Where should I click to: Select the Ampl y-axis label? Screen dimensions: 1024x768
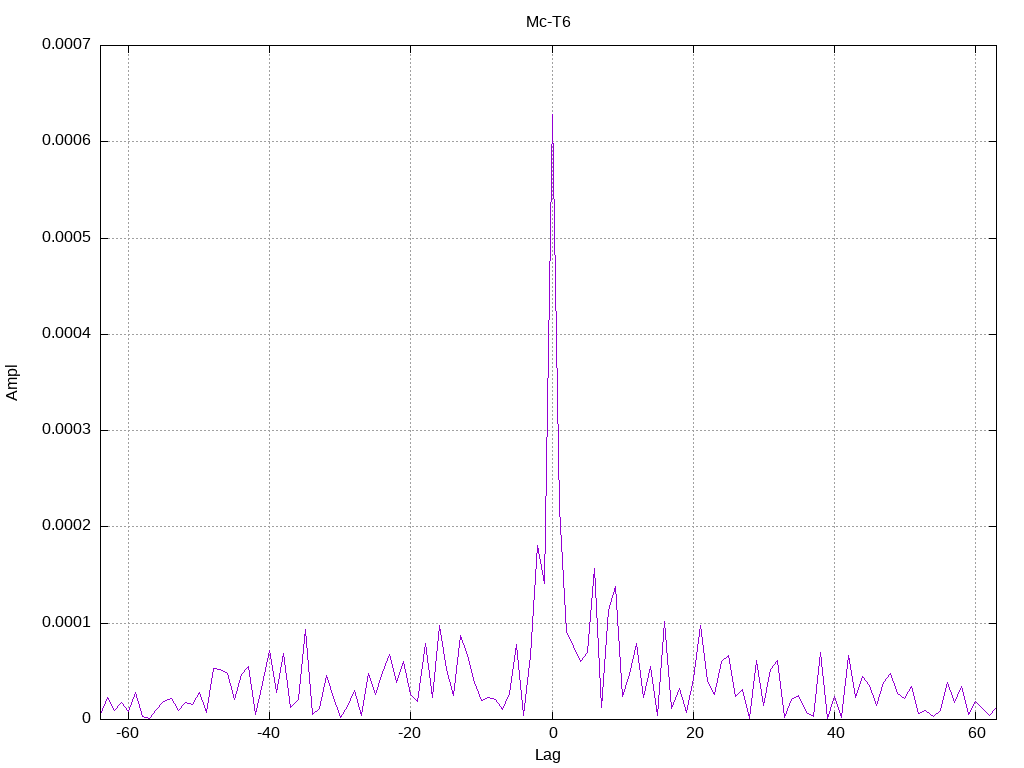[x=12, y=382]
